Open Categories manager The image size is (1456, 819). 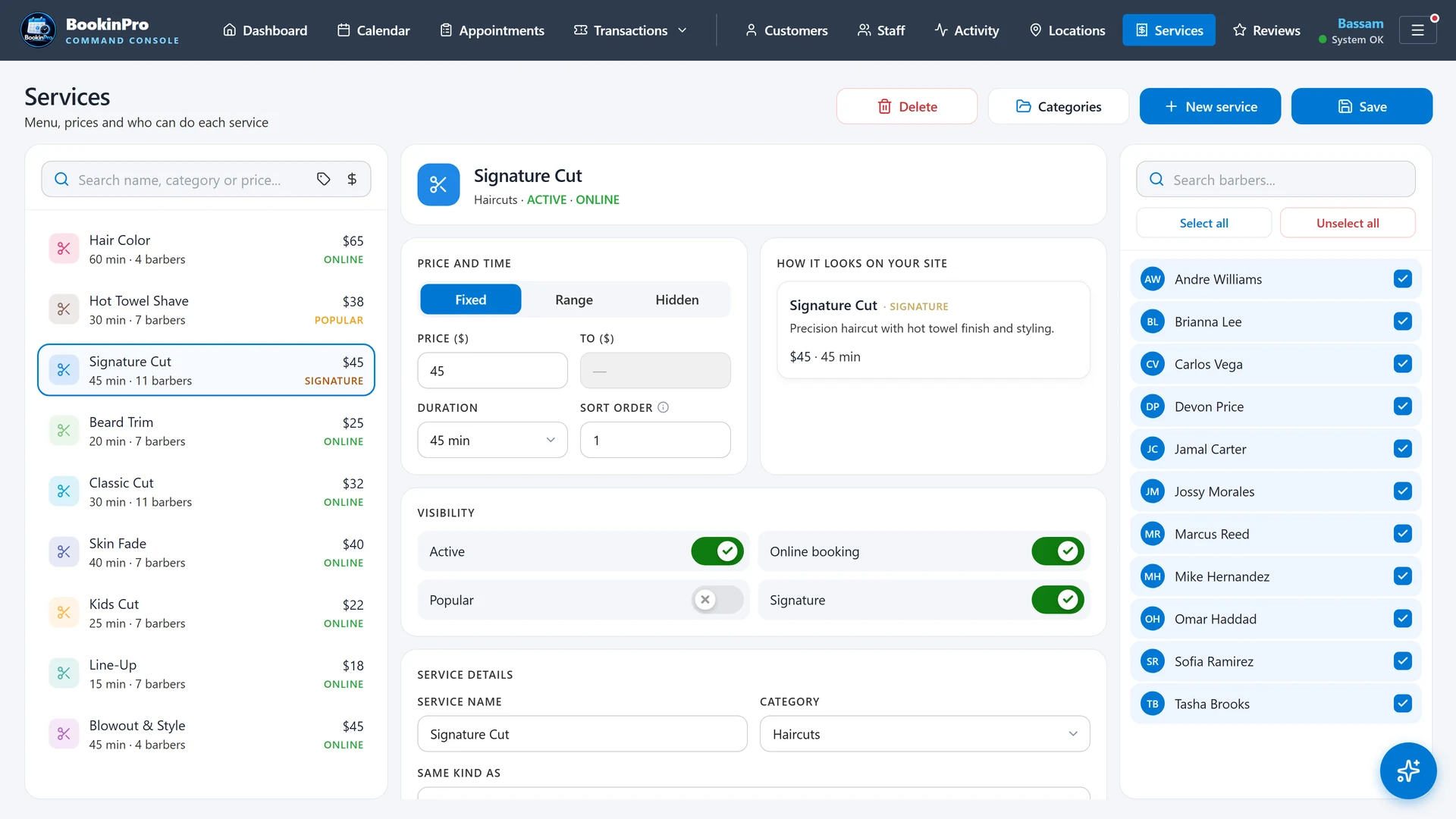pos(1059,106)
